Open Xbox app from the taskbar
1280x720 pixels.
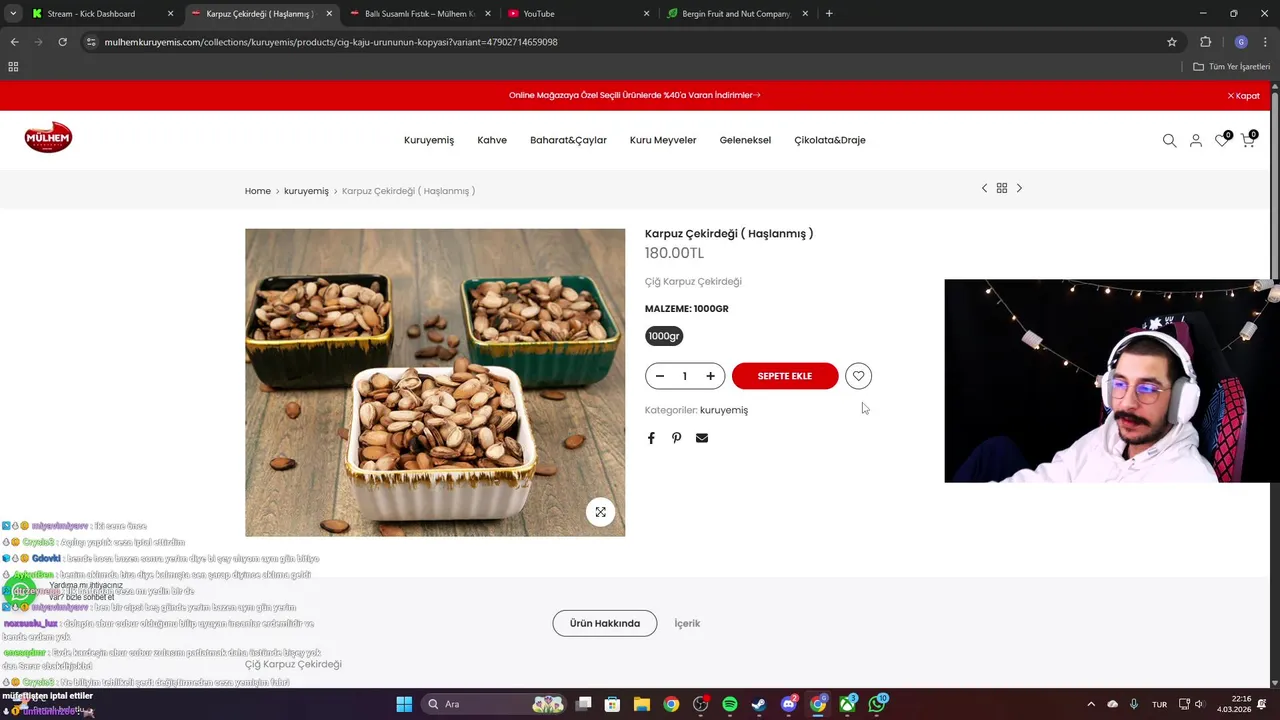coord(848,704)
